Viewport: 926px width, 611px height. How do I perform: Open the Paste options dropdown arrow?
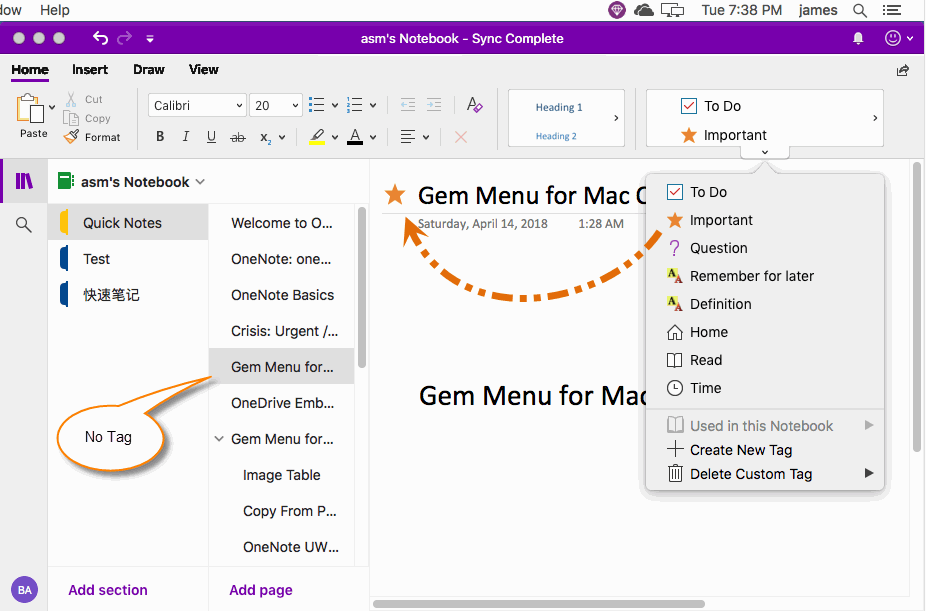tap(52, 107)
